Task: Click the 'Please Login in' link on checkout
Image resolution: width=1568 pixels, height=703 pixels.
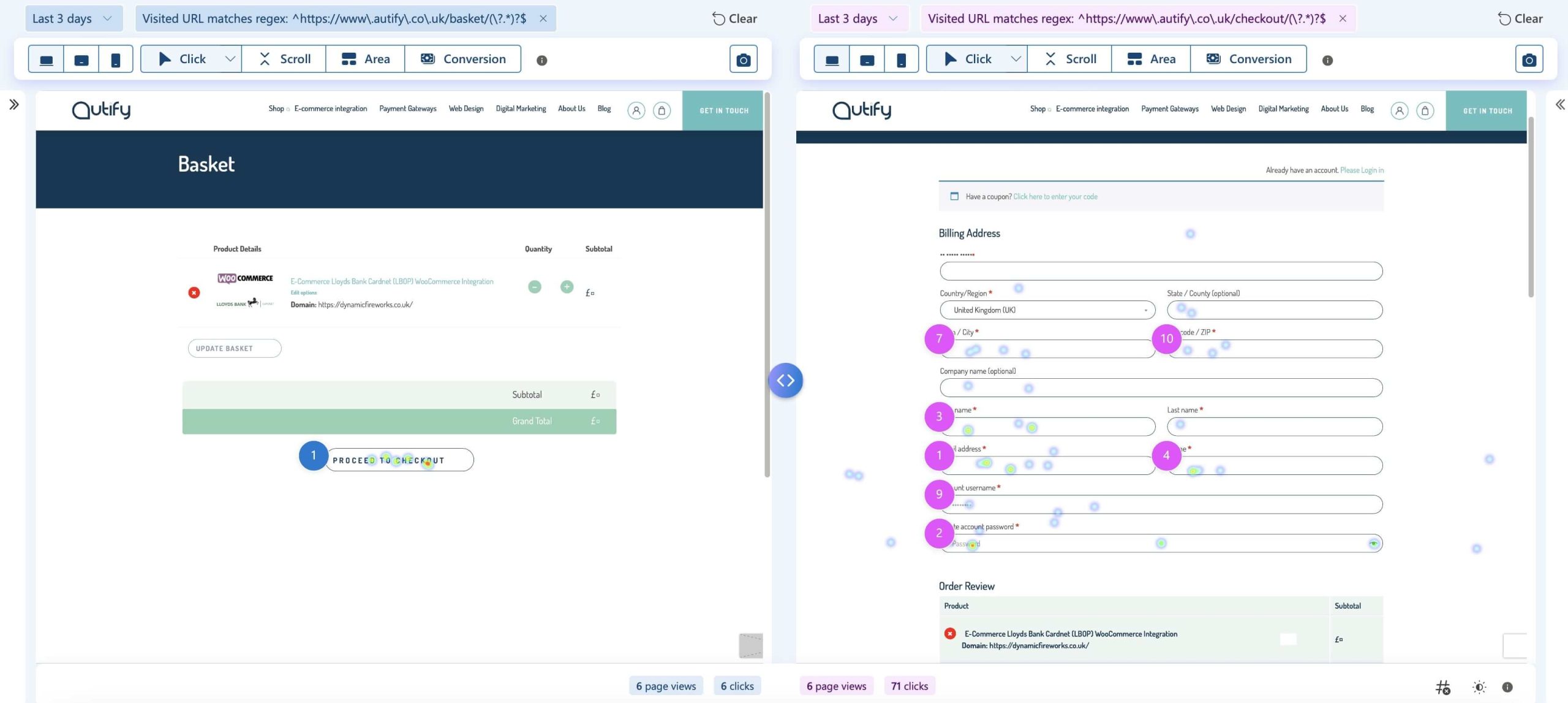Action: coord(1361,170)
